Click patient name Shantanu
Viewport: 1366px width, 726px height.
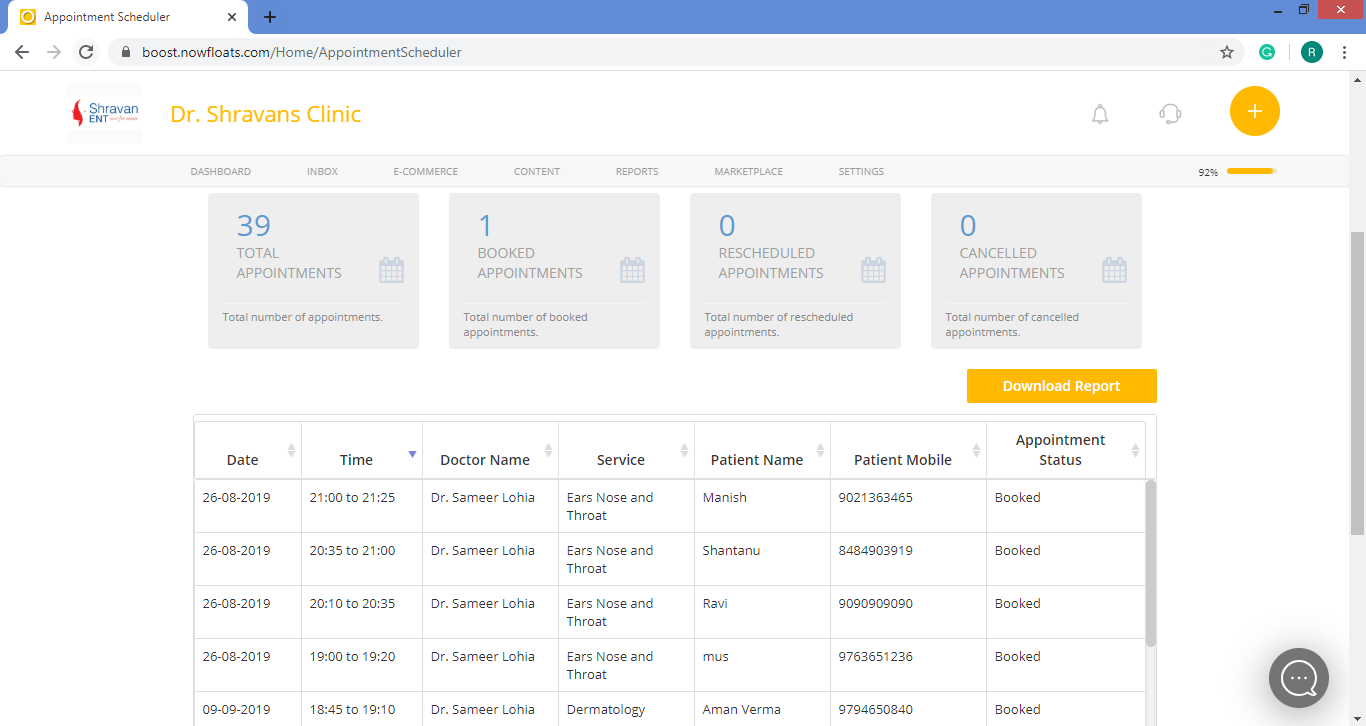pyautogui.click(x=731, y=550)
